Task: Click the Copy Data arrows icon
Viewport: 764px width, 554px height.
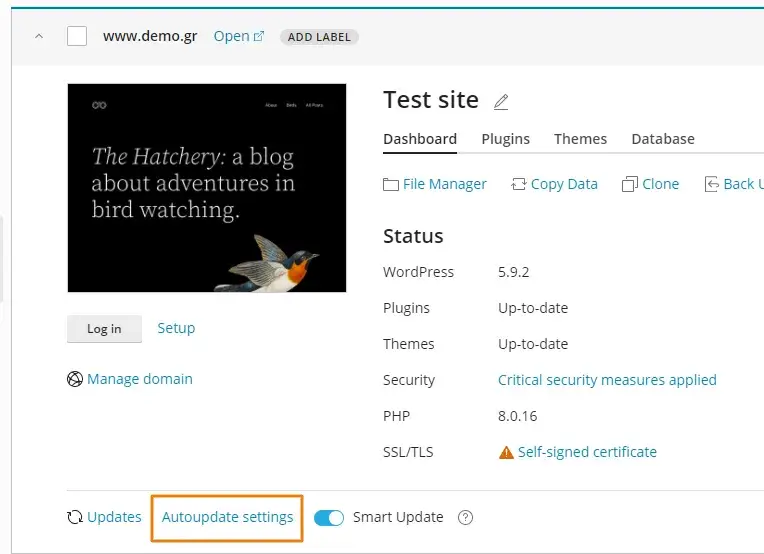Action: (x=518, y=184)
